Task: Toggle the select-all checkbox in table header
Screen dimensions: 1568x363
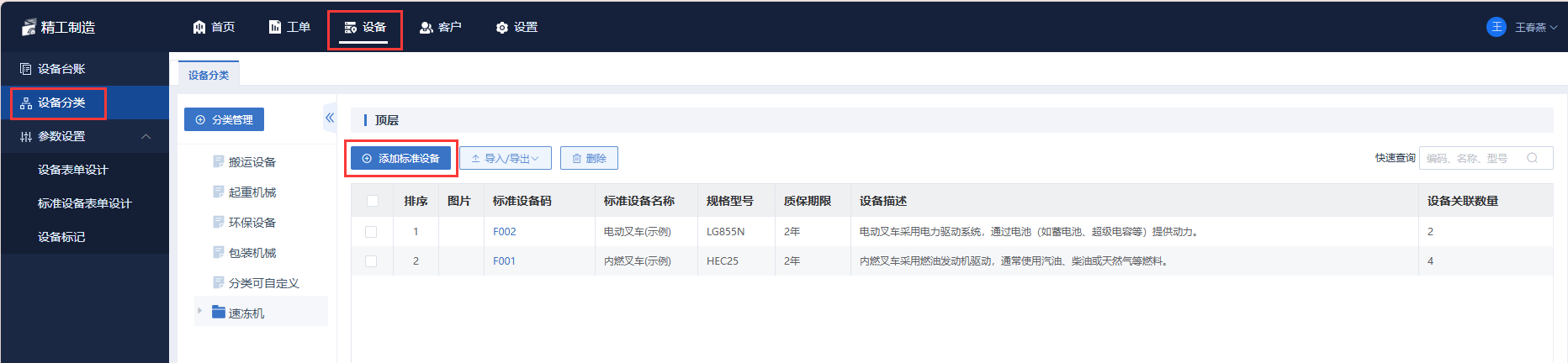Action: click(x=373, y=201)
